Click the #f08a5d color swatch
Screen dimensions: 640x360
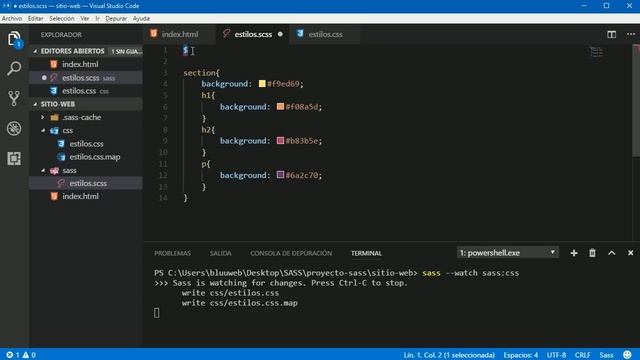click(x=280, y=107)
